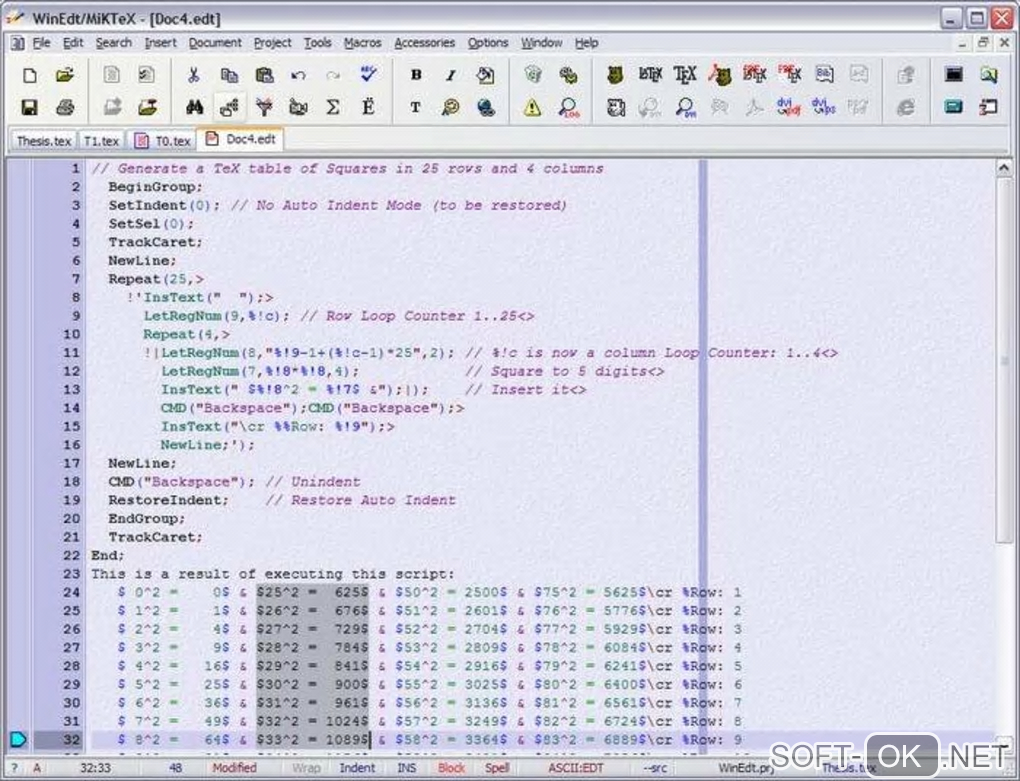Click the Paste clipboard icon
Viewport: 1020px width, 781px height.
(x=264, y=75)
